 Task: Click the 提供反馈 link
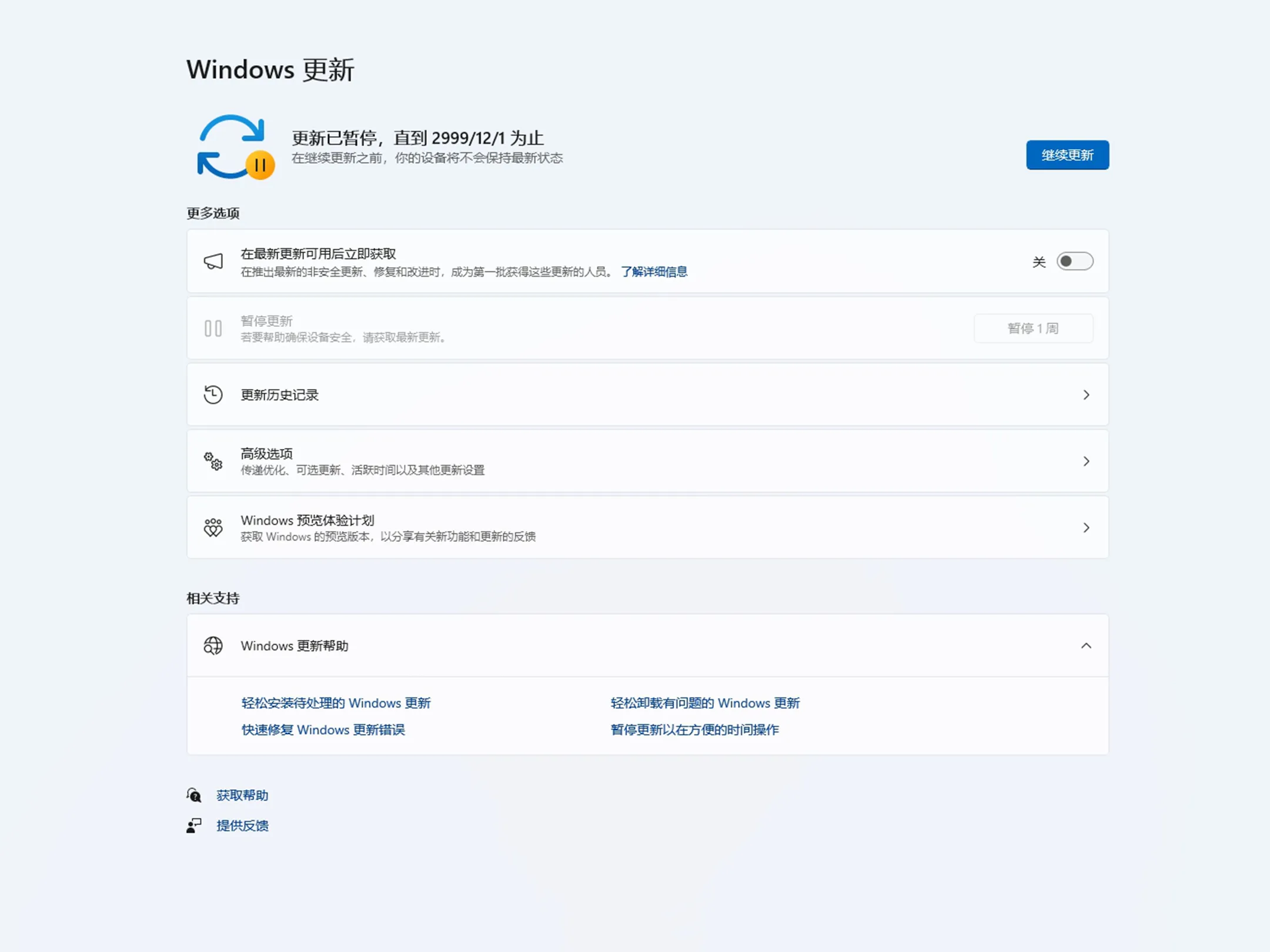242,826
